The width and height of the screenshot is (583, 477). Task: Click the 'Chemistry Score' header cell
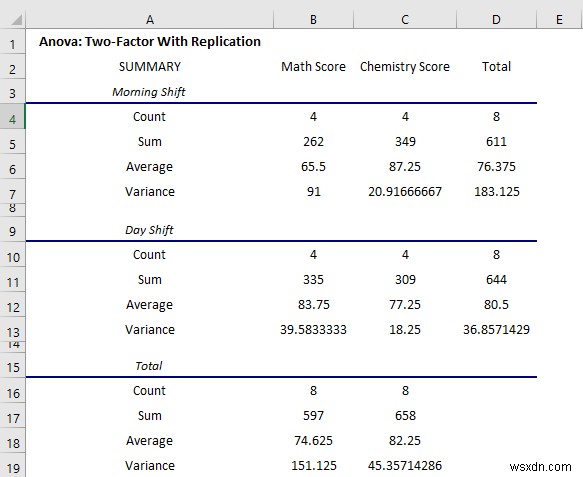pos(405,67)
